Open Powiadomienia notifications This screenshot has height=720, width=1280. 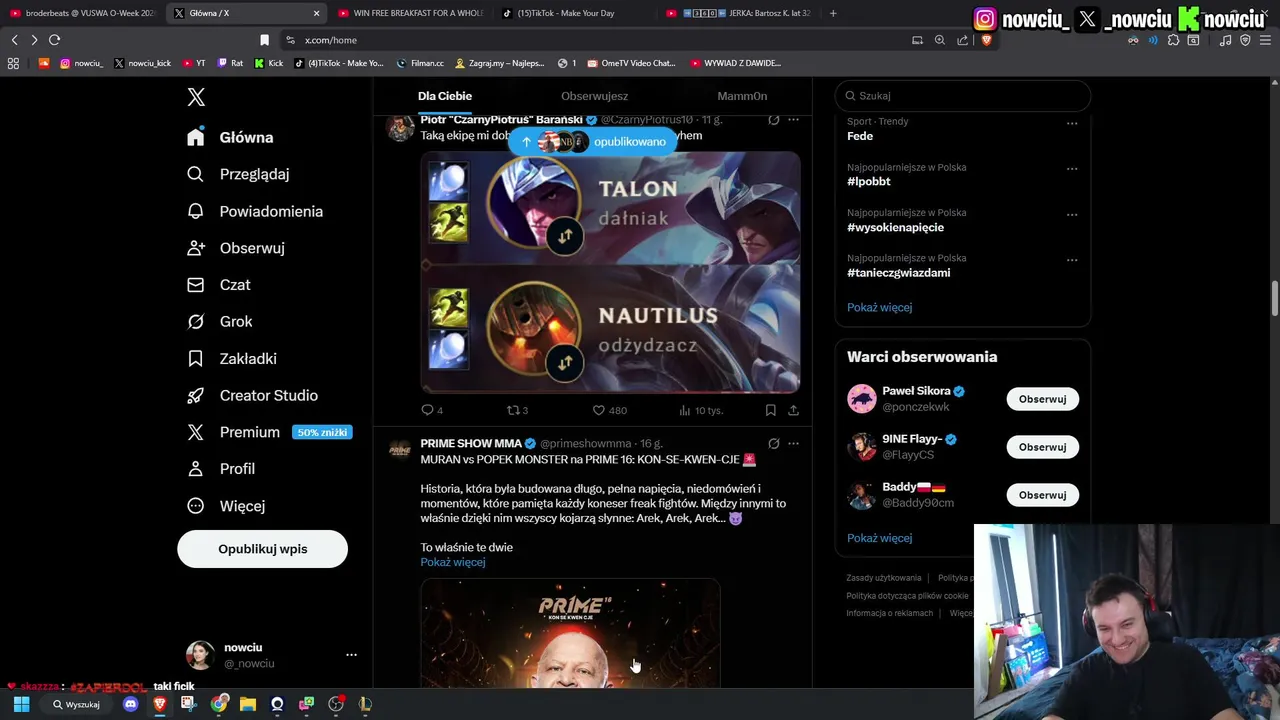click(256, 211)
